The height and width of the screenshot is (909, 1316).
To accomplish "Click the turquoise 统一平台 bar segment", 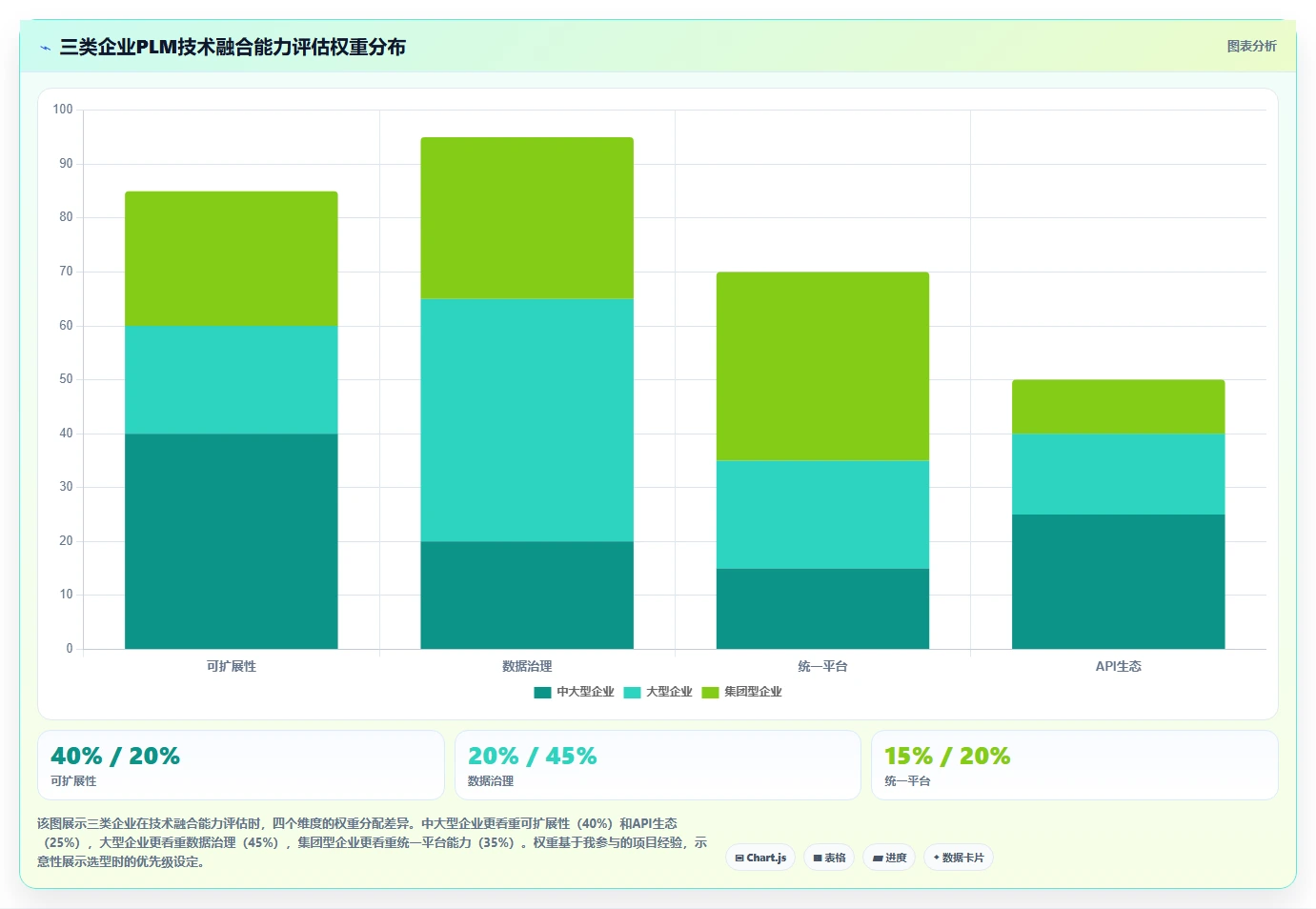I will coord(822,515).
